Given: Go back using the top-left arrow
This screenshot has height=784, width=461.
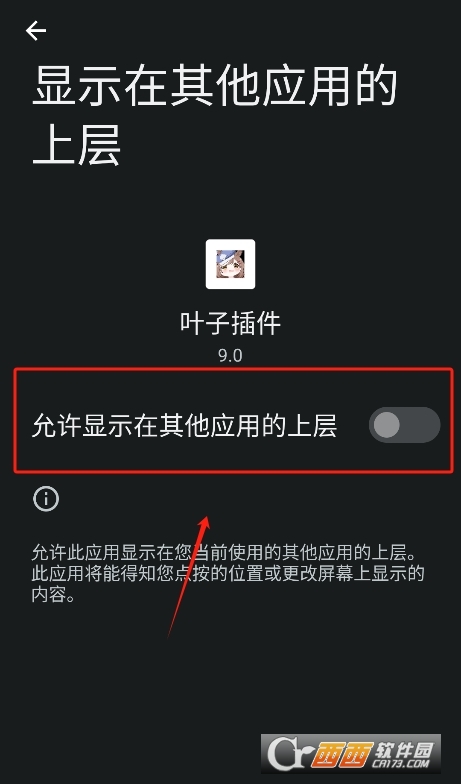Looking at the screenshot, I should [36, 31].
